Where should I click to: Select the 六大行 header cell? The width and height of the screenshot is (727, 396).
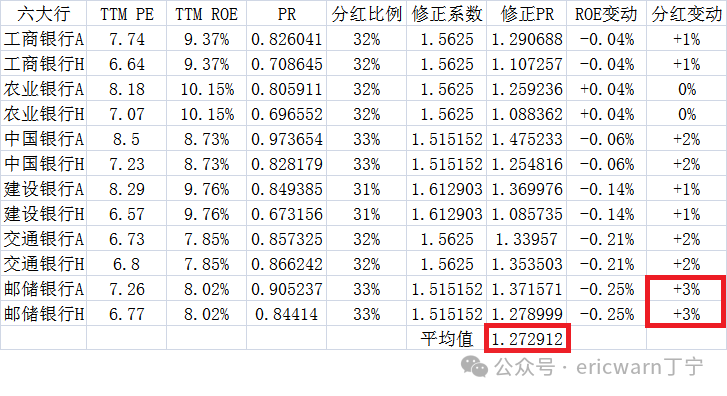44,14
